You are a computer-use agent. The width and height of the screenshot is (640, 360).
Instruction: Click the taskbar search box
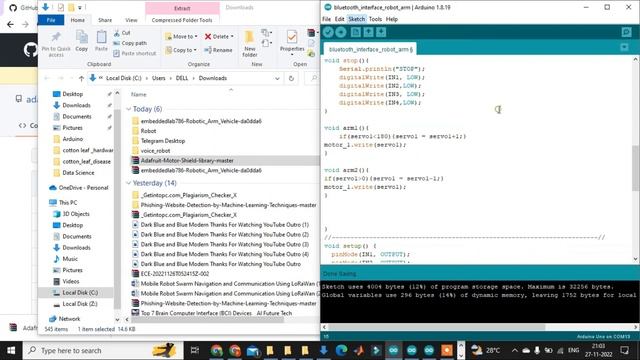102,350
